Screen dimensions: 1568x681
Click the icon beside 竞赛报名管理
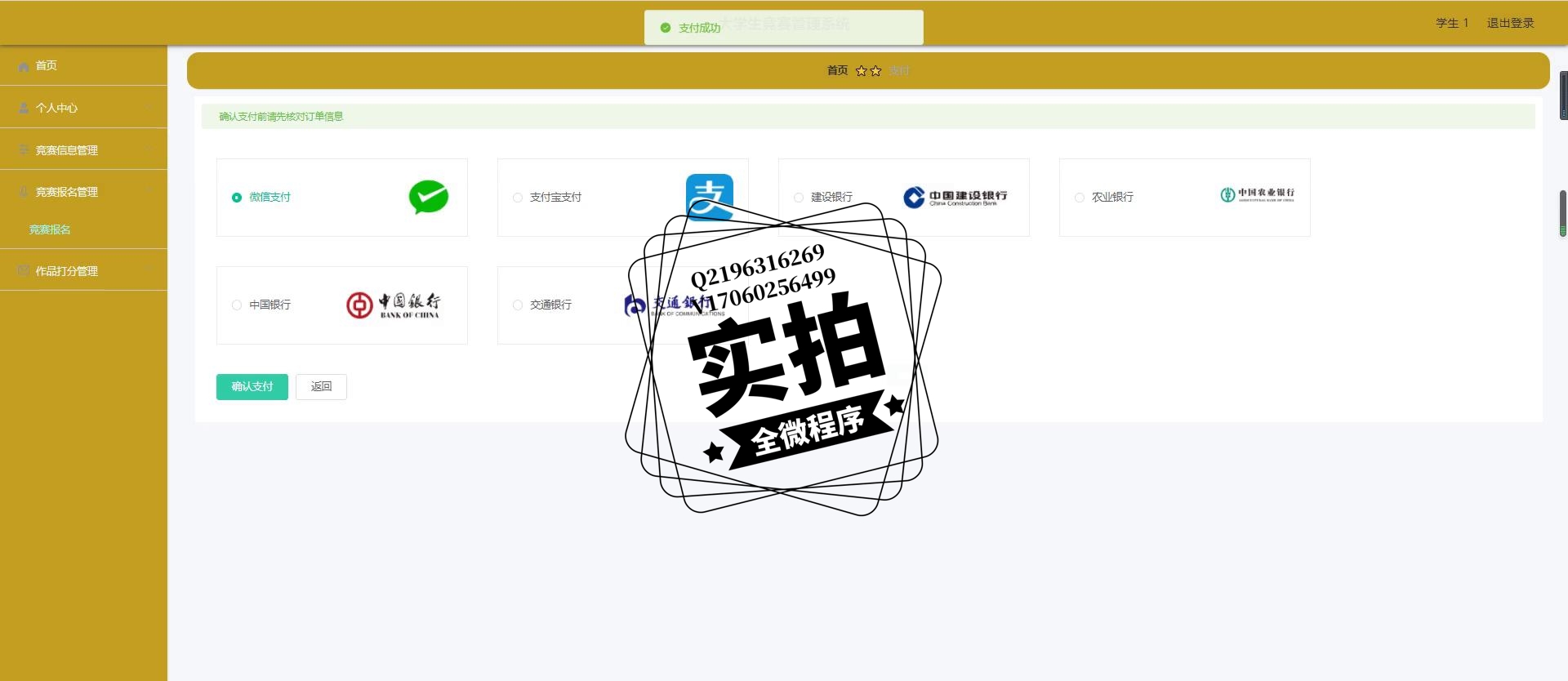click(x=24, y=192)
